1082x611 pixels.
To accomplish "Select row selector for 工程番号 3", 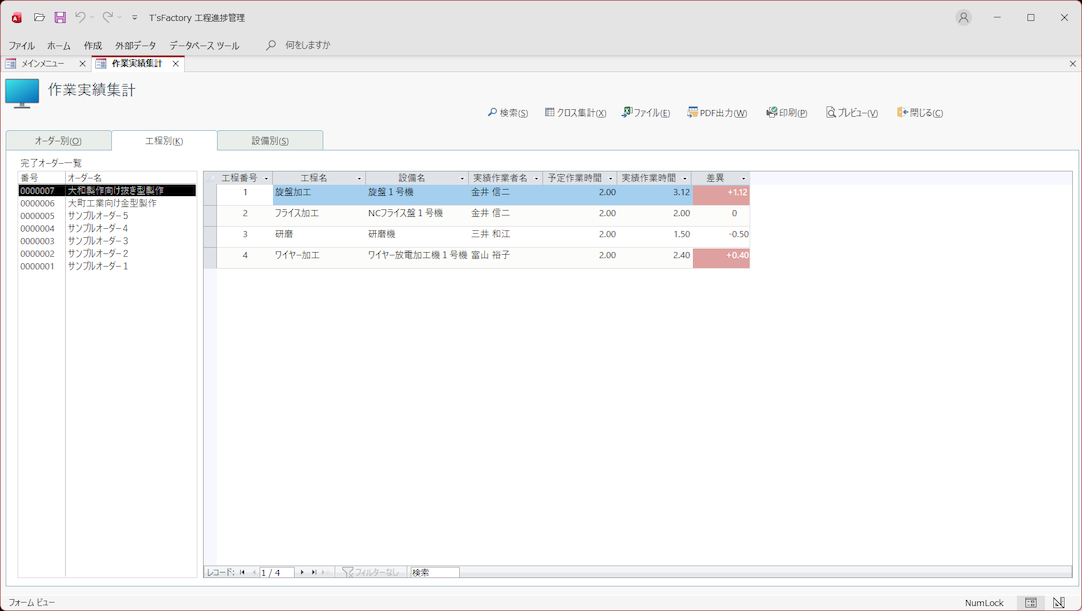I will pos(210,235).
